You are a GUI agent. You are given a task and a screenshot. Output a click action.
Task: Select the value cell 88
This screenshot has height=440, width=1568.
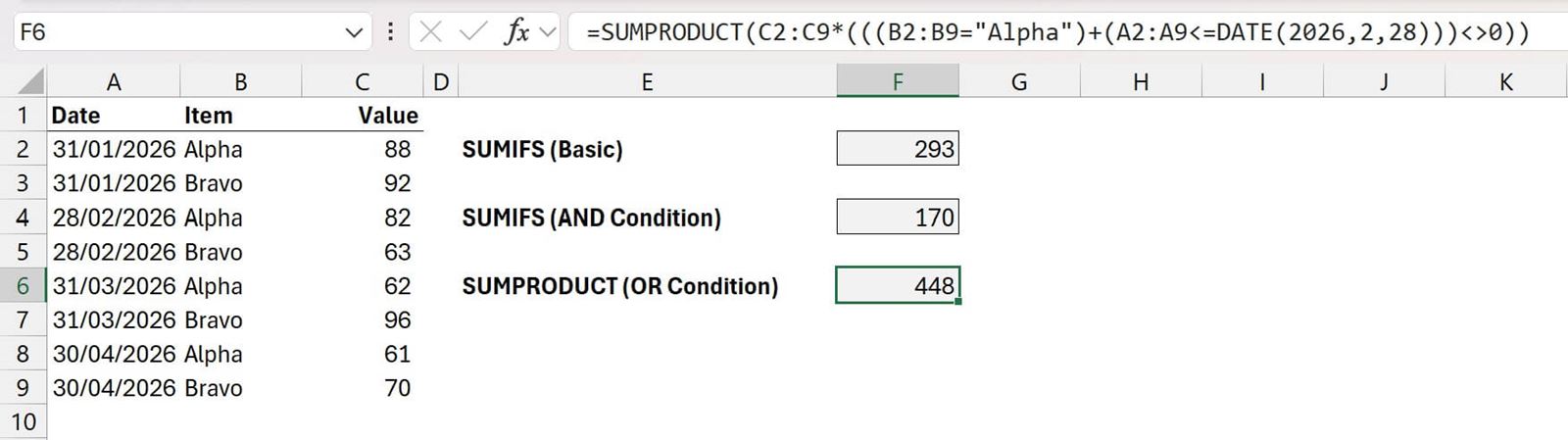tap(363, 150)
